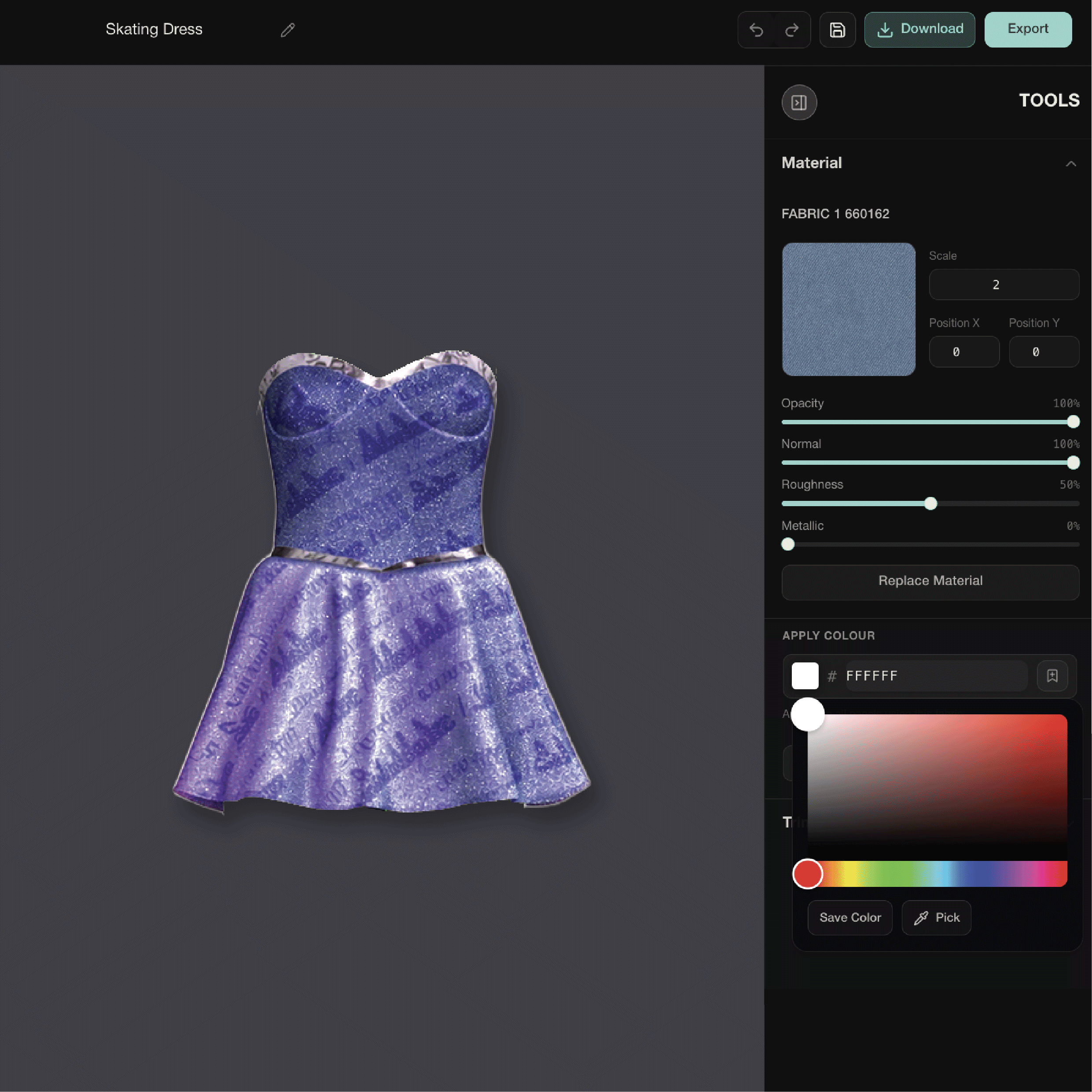This screenshot has height=1092, width=1092.
Task: Click the bookmark icon beside hex field
Action: point(1052,676)
